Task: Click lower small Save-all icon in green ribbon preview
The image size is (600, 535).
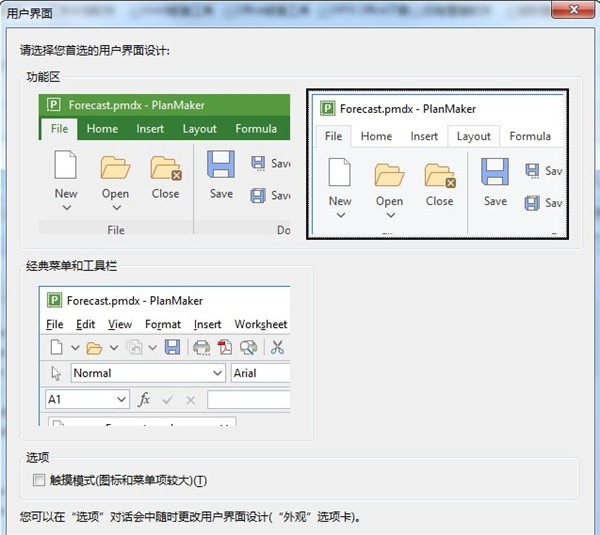Action: [x=258, y=196]
